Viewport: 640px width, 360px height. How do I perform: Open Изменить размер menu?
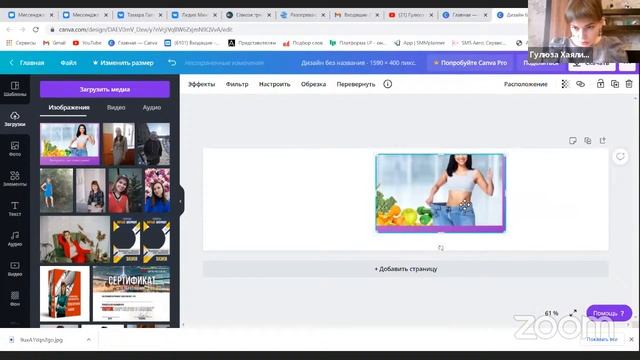coord(123,63)
